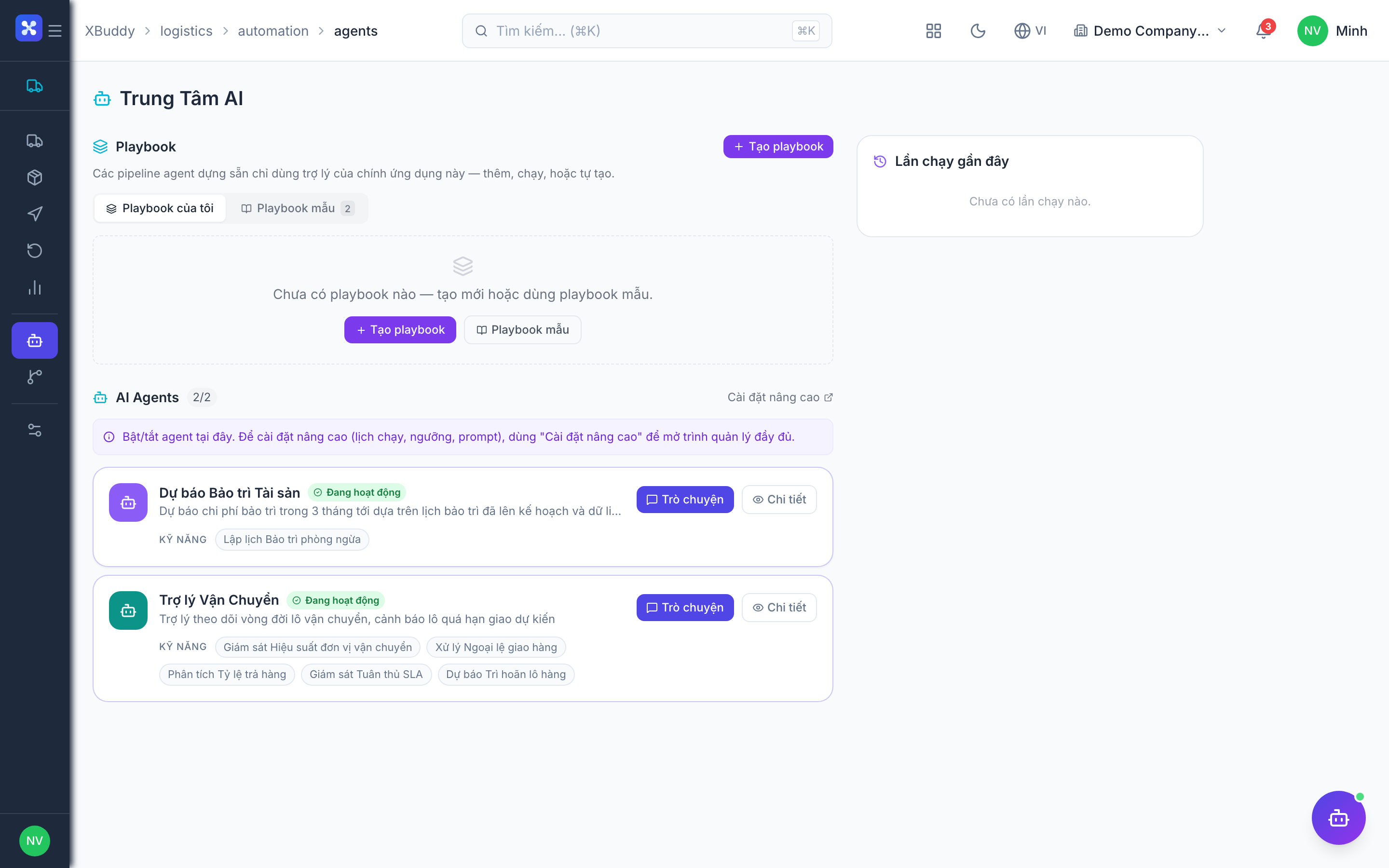Viewport: 1389px width, 868px height.
Task: Click Tạo playbook in the empty state
Action: (x=400, y=329)
